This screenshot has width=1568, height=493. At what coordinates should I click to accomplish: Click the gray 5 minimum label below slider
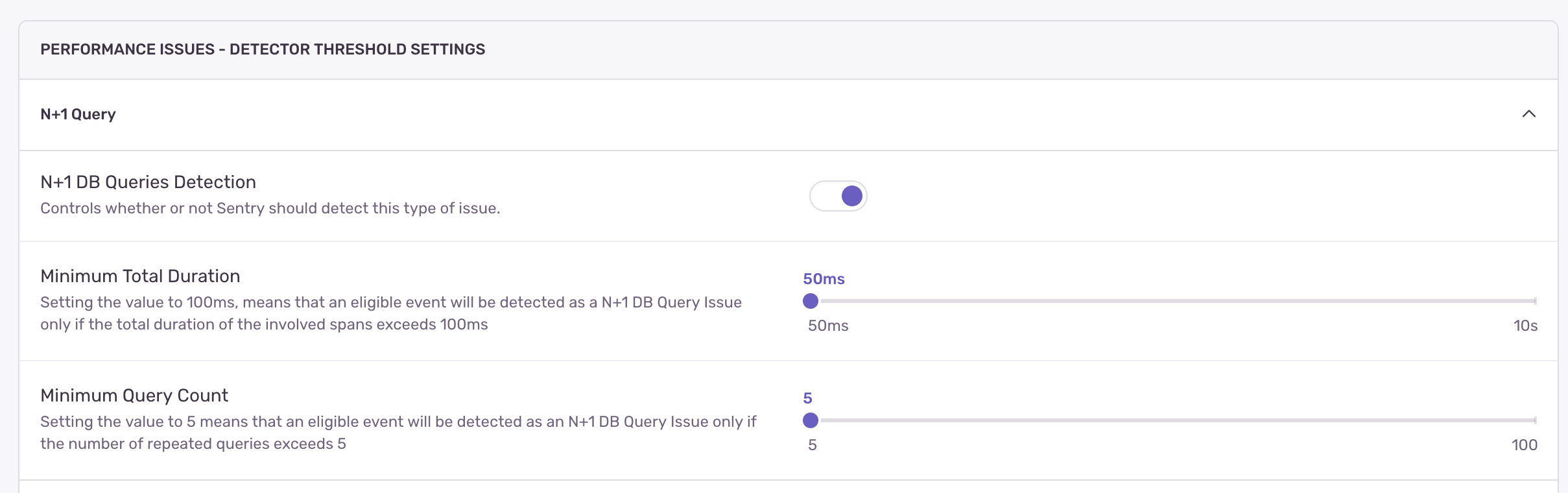[813, 445]
